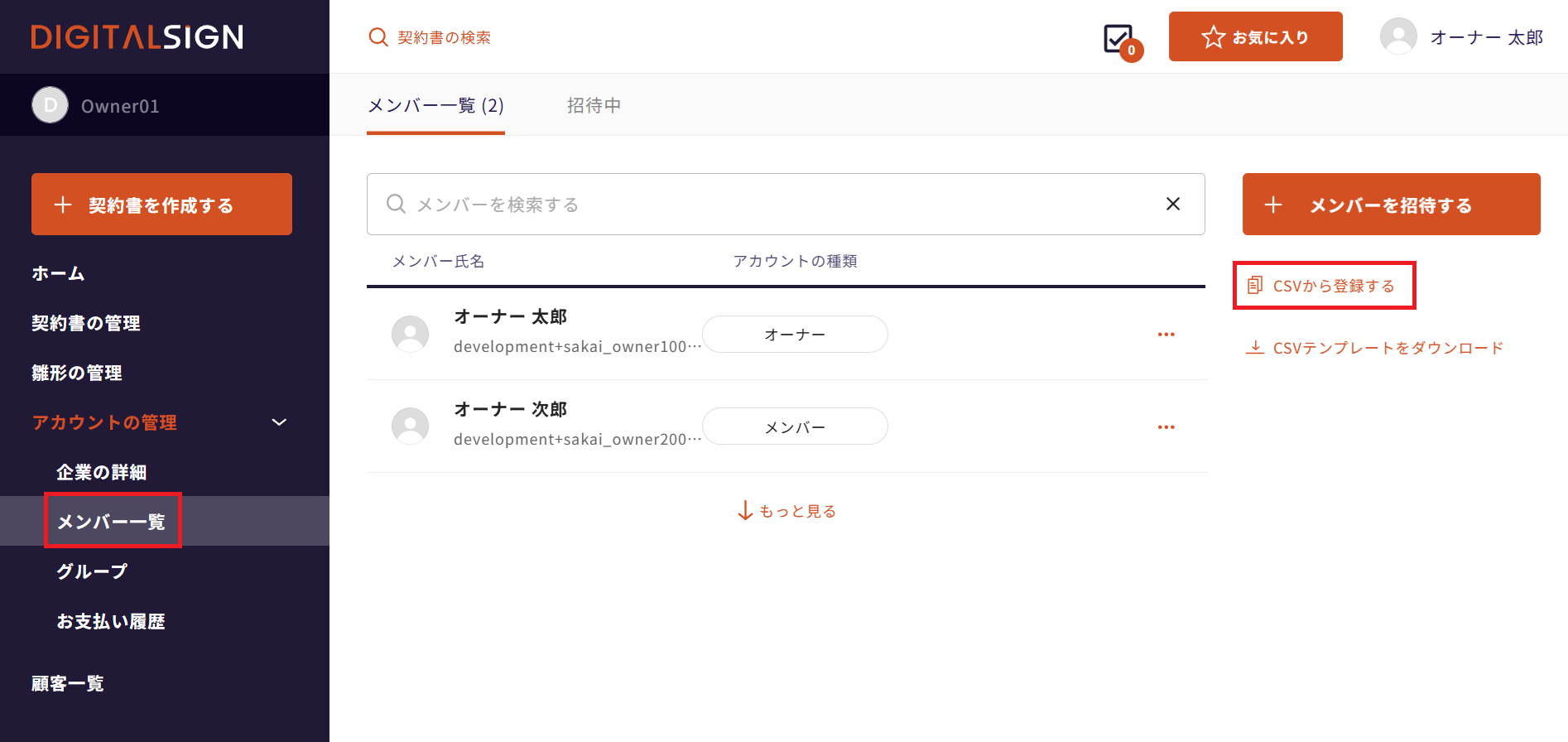Click the user avatar next to オーナー 太郎 in header

coord(1398,37)
